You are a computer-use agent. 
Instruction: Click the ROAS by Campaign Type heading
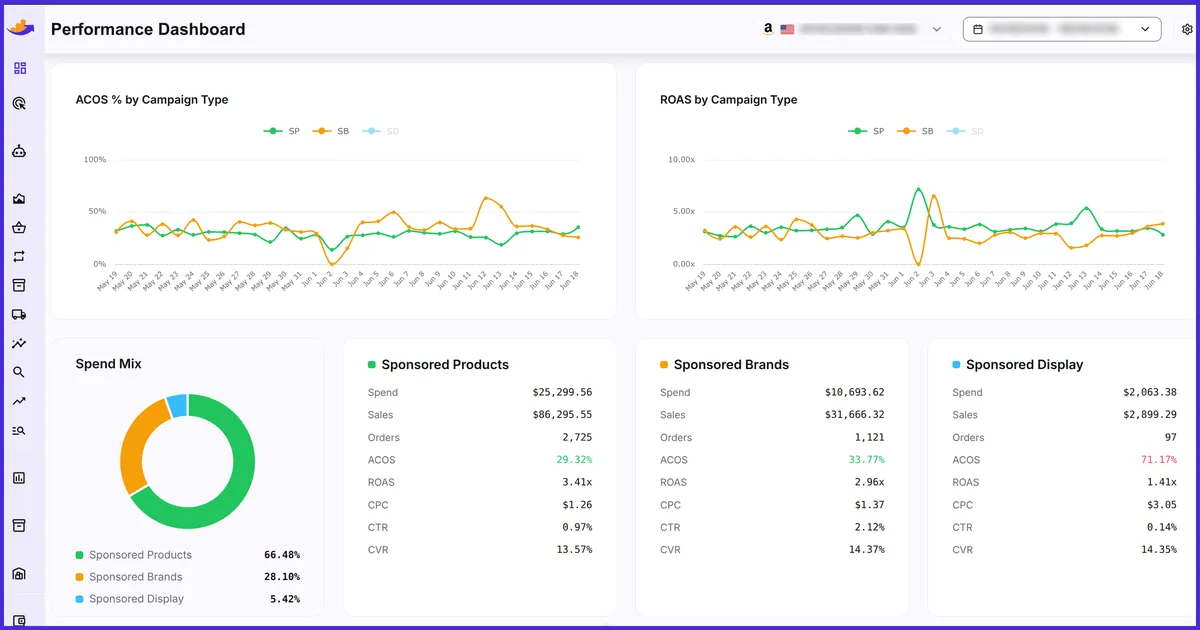[729, 100]
